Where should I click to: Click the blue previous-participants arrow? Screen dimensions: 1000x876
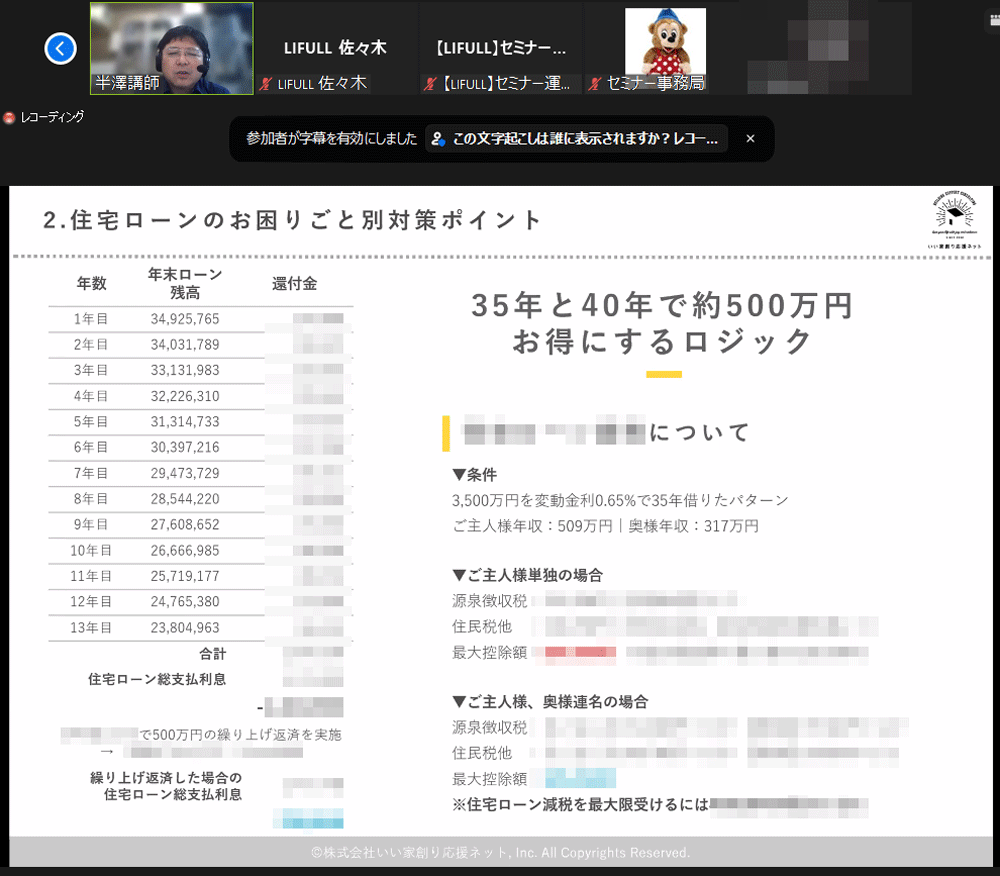pyautogui.click(x=61, y=48)
